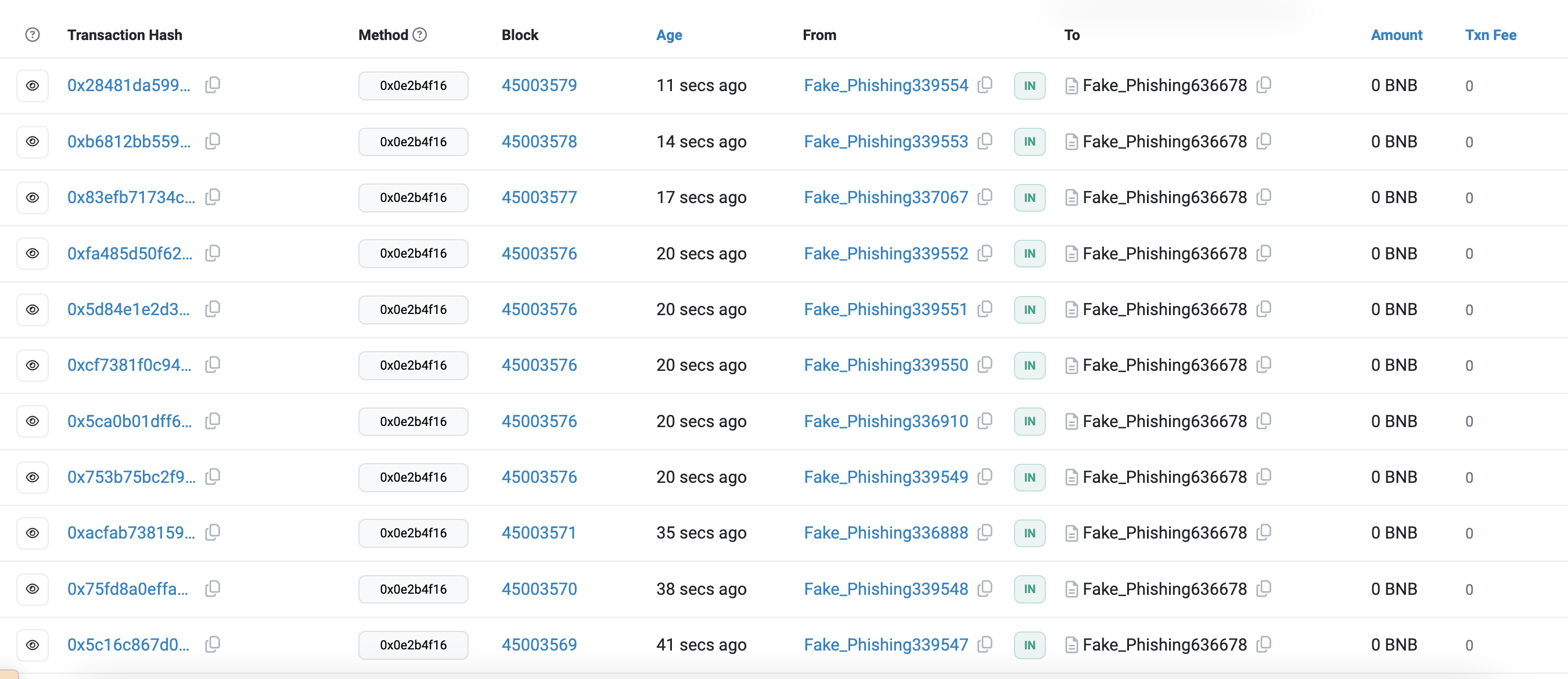Click method badge 0x0e2b4f16 in 0x5c16c867d0 row

coord(413,645)
